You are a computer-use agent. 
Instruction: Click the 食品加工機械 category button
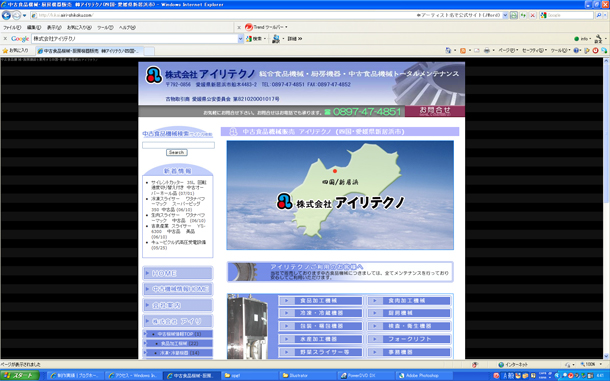coord(321,300)
